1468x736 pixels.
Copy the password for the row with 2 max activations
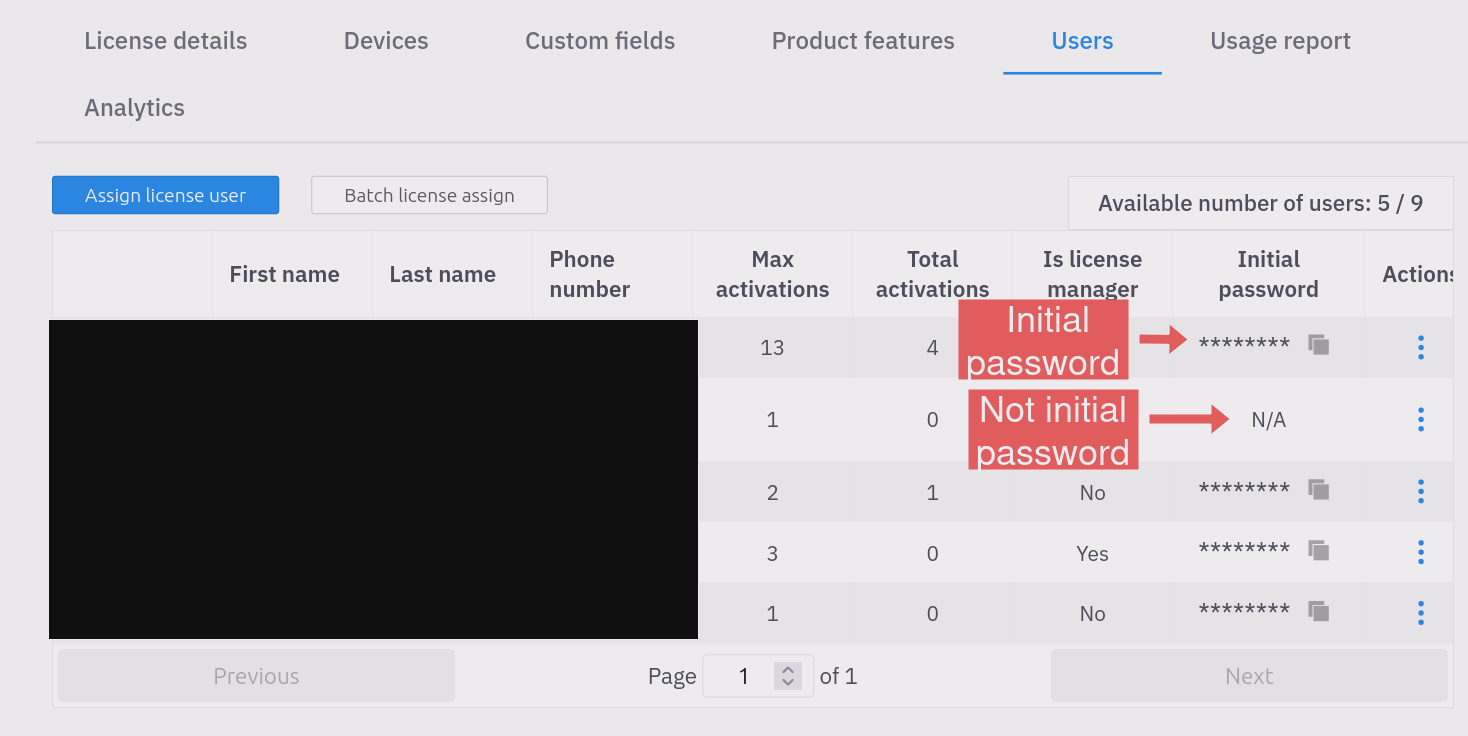tap(1318, 489)
